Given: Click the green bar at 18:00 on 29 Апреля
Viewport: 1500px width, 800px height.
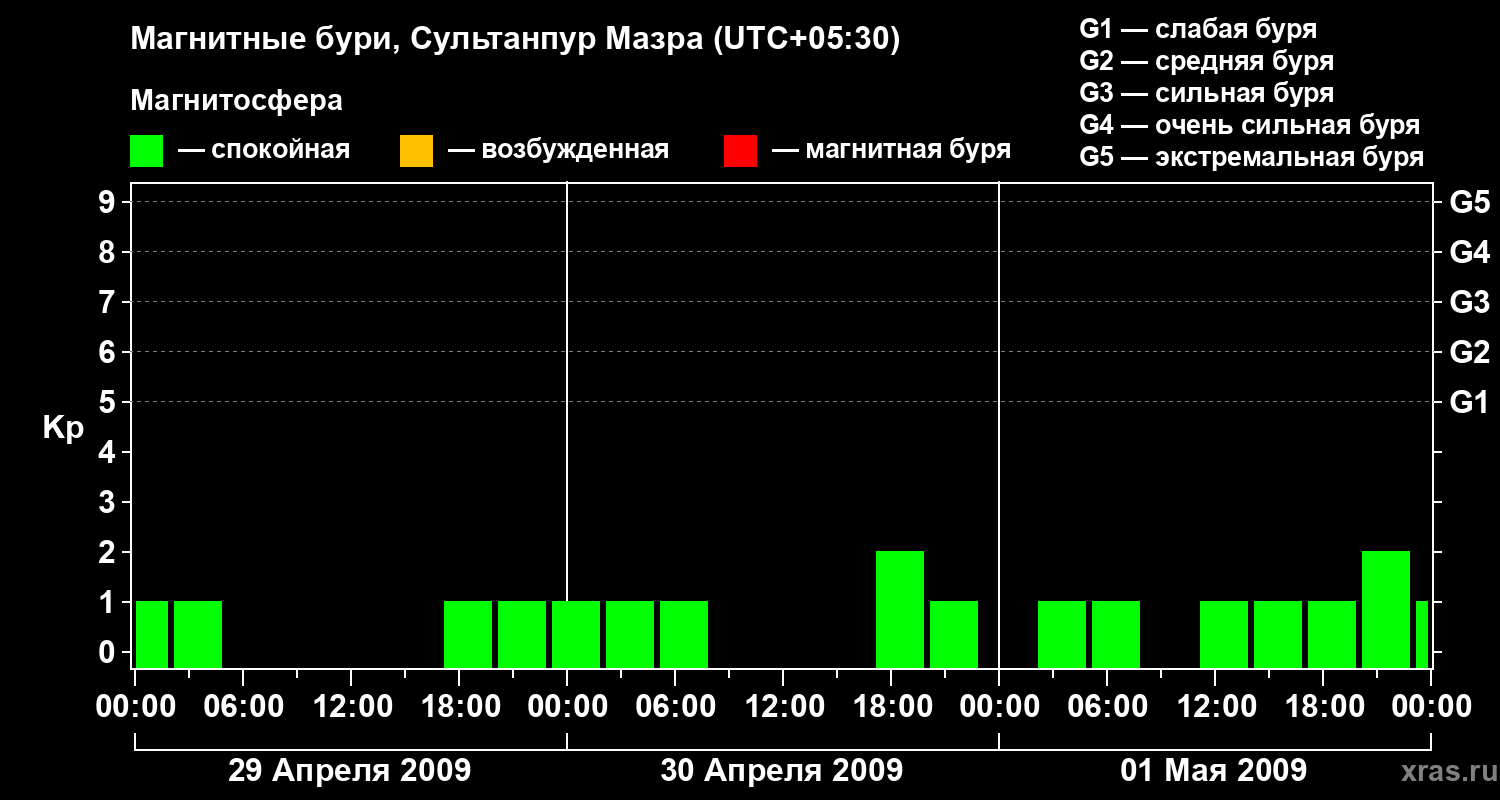Looking at the screenshot, I should tap(468, 634).
